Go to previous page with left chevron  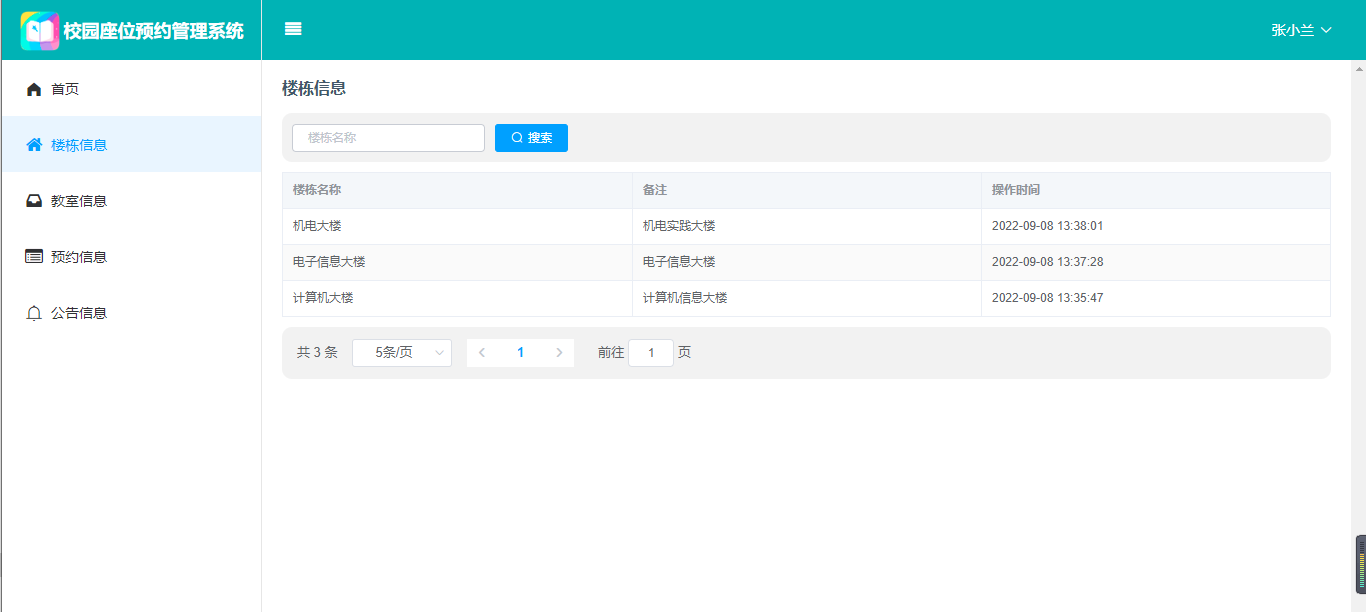482,353
